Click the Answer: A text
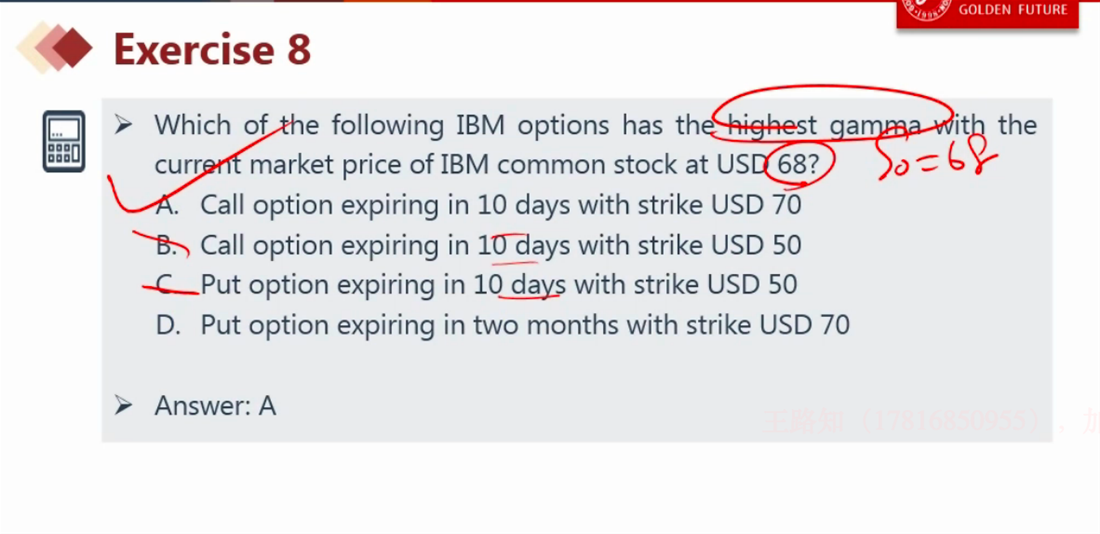The height and width of the screenshot is (534, 1100). [215, 406]
